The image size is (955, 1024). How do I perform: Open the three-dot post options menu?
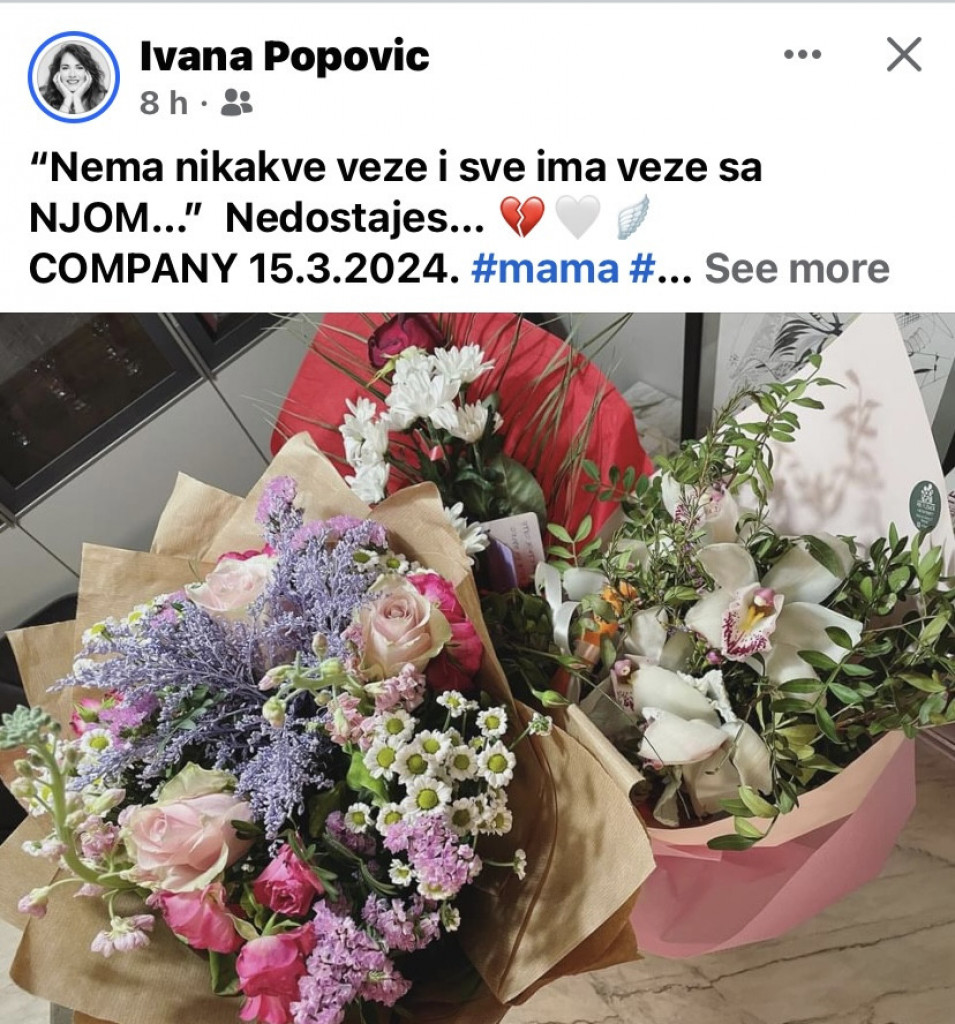802,54
